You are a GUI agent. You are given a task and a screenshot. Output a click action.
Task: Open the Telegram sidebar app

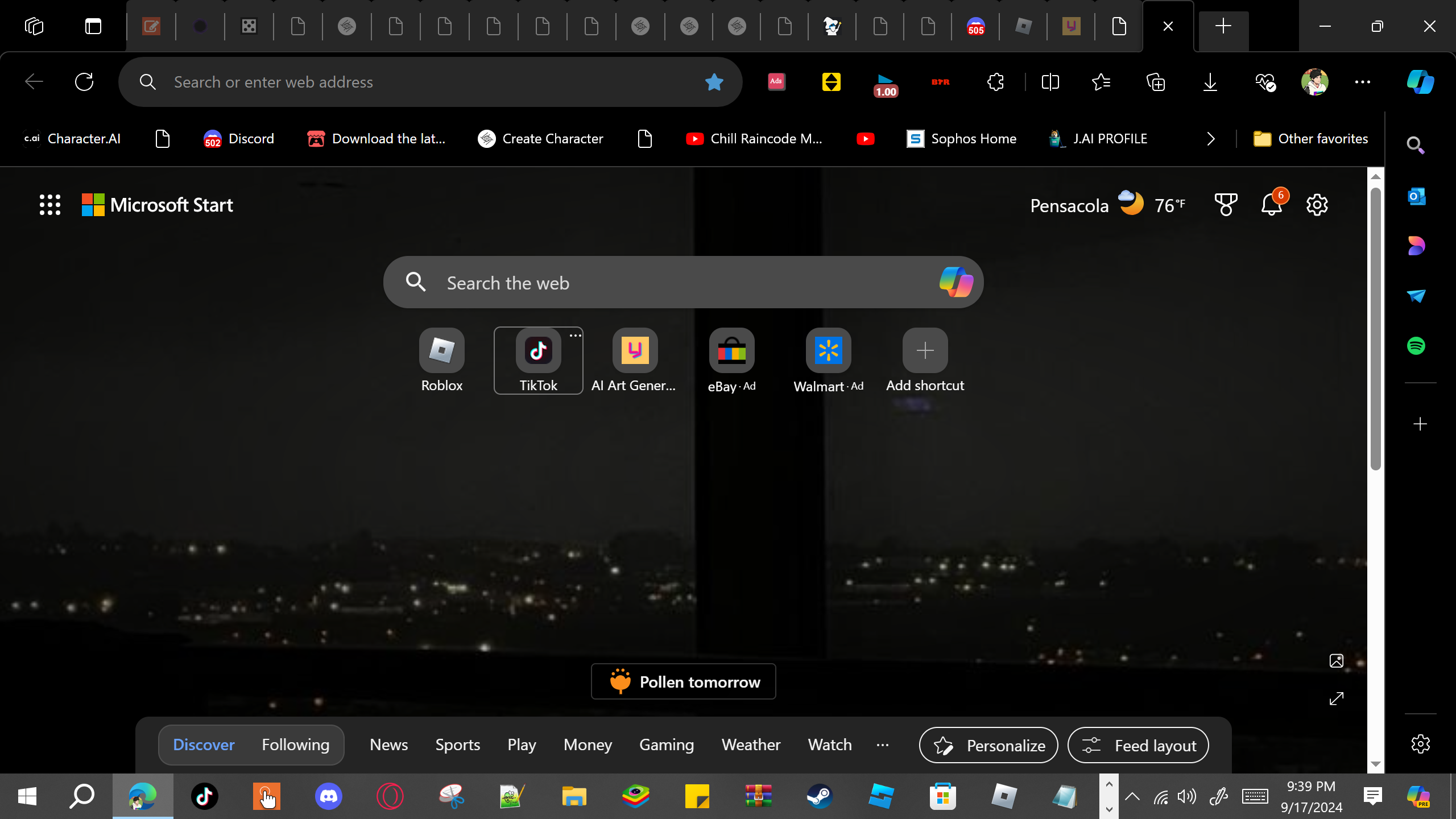click(1416, 296)
